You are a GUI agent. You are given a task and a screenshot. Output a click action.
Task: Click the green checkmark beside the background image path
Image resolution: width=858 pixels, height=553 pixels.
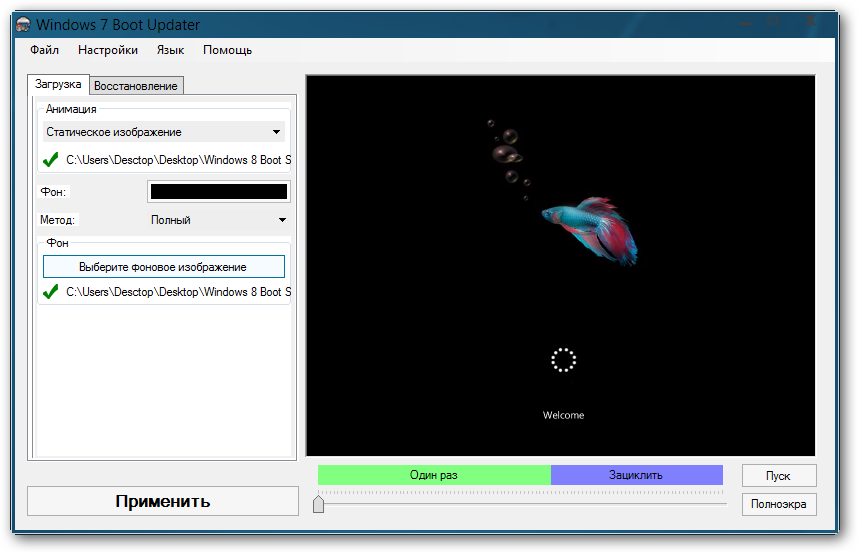pyautogui.click(x=51, y=292)
